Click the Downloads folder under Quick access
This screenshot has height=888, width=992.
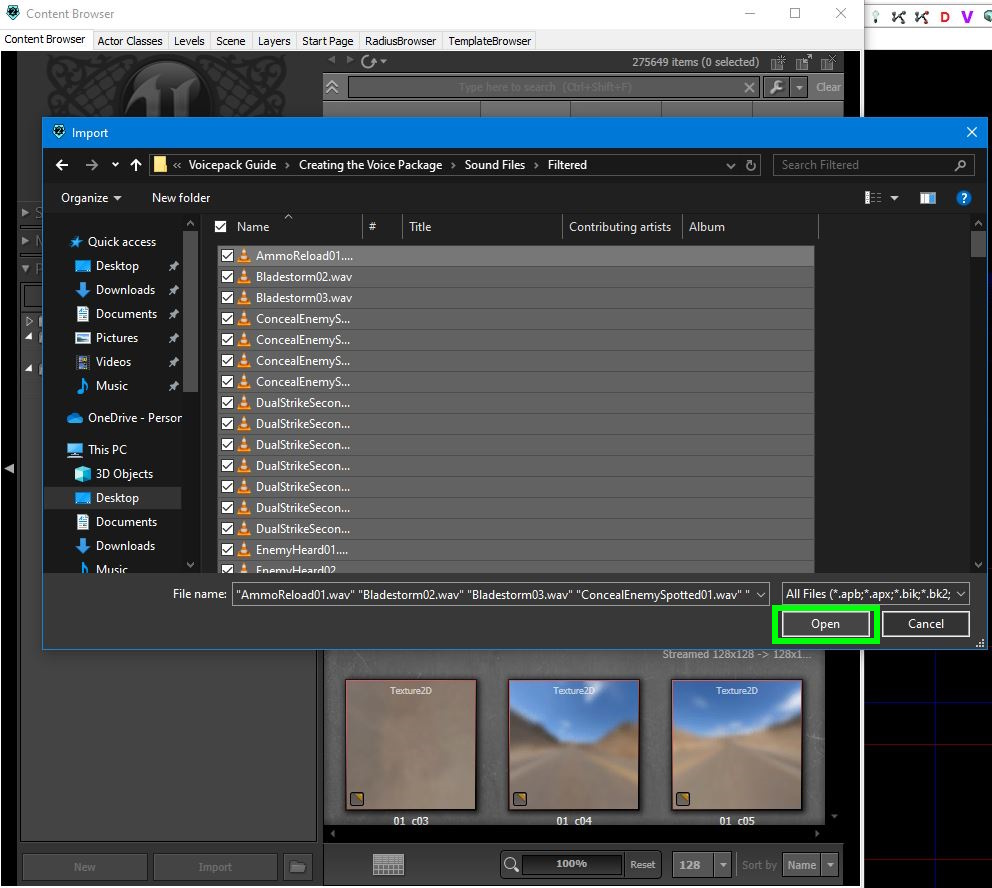point(125,290)
